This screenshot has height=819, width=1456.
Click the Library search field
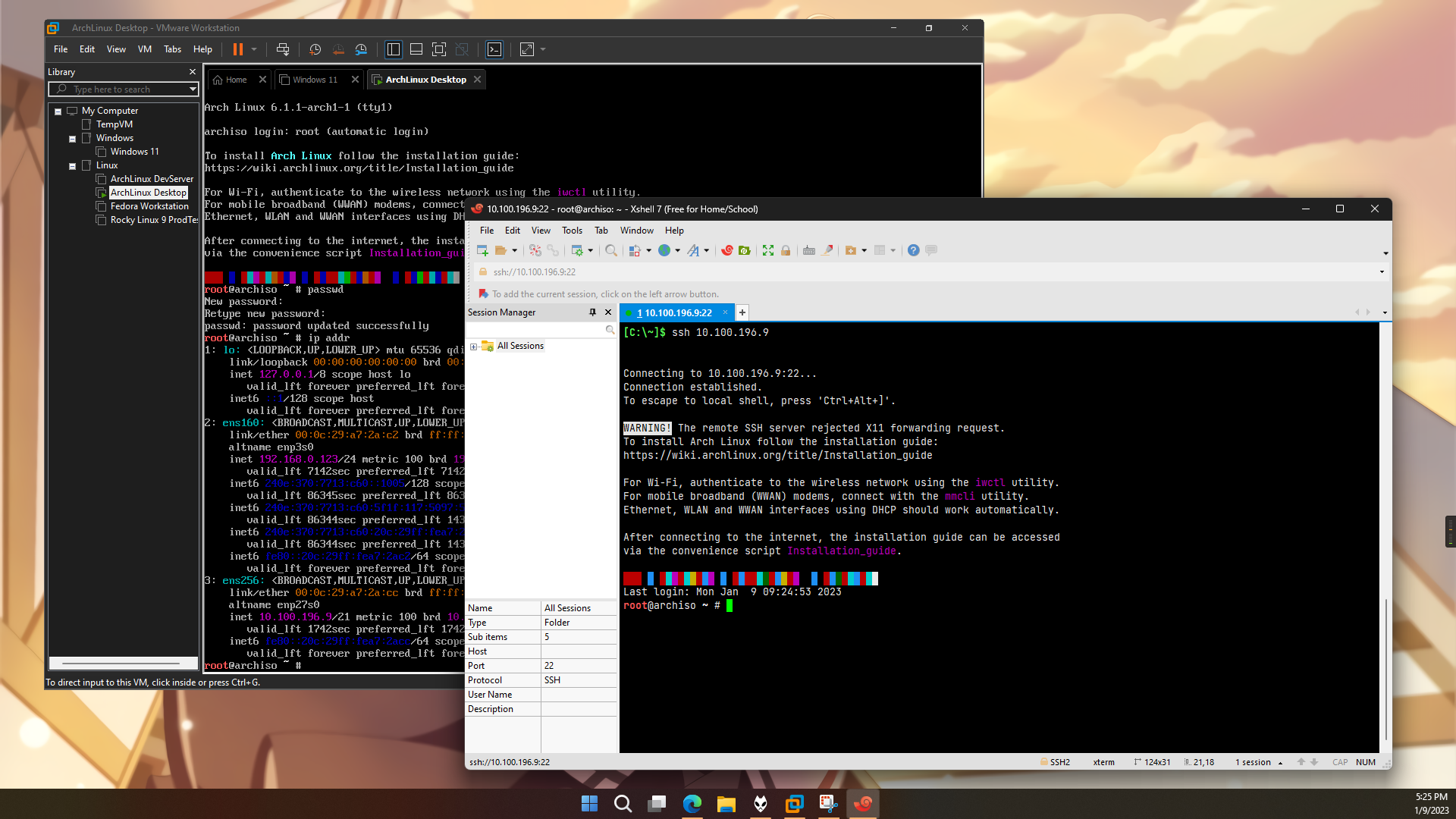pyautogui.click(x=123, y=89)
